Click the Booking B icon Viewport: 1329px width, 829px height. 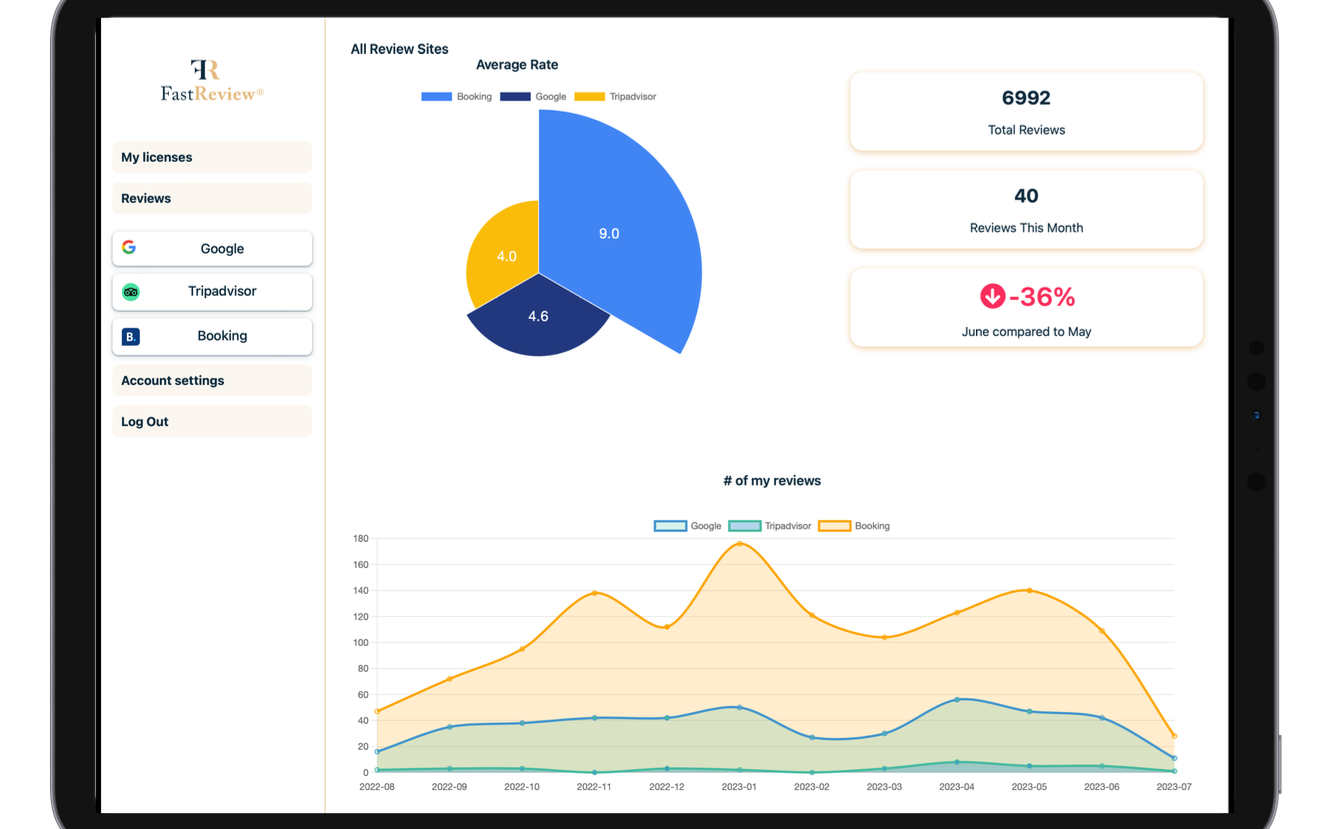[x=131, y=337]
